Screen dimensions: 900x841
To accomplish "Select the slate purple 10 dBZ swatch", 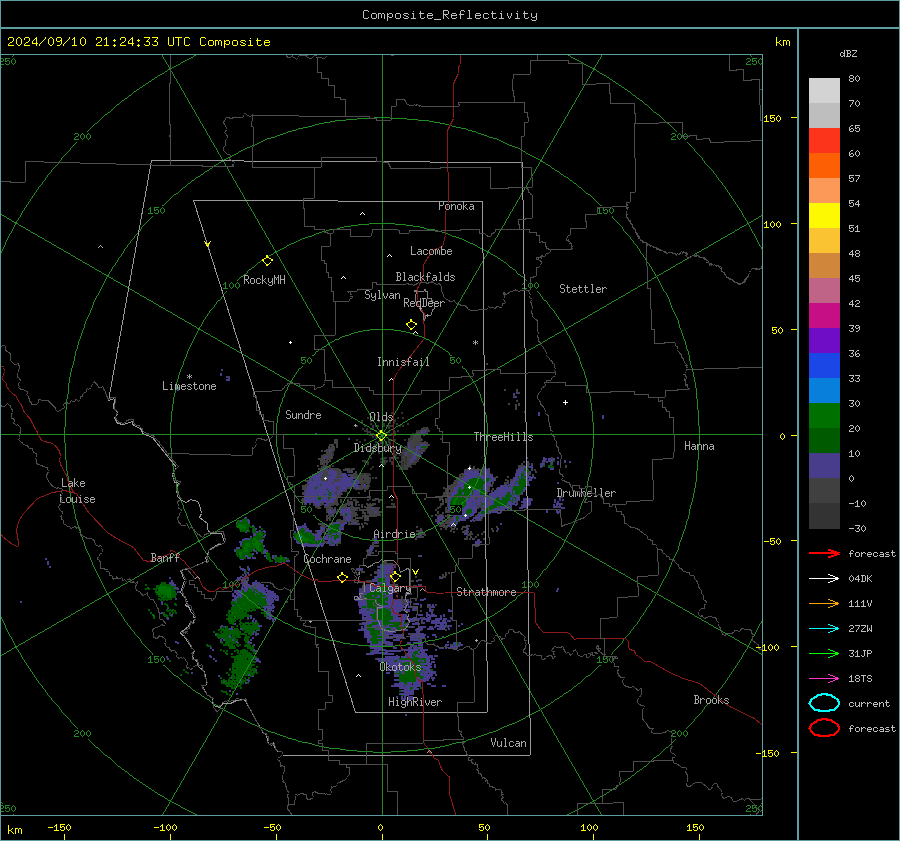I will [824, 466].
